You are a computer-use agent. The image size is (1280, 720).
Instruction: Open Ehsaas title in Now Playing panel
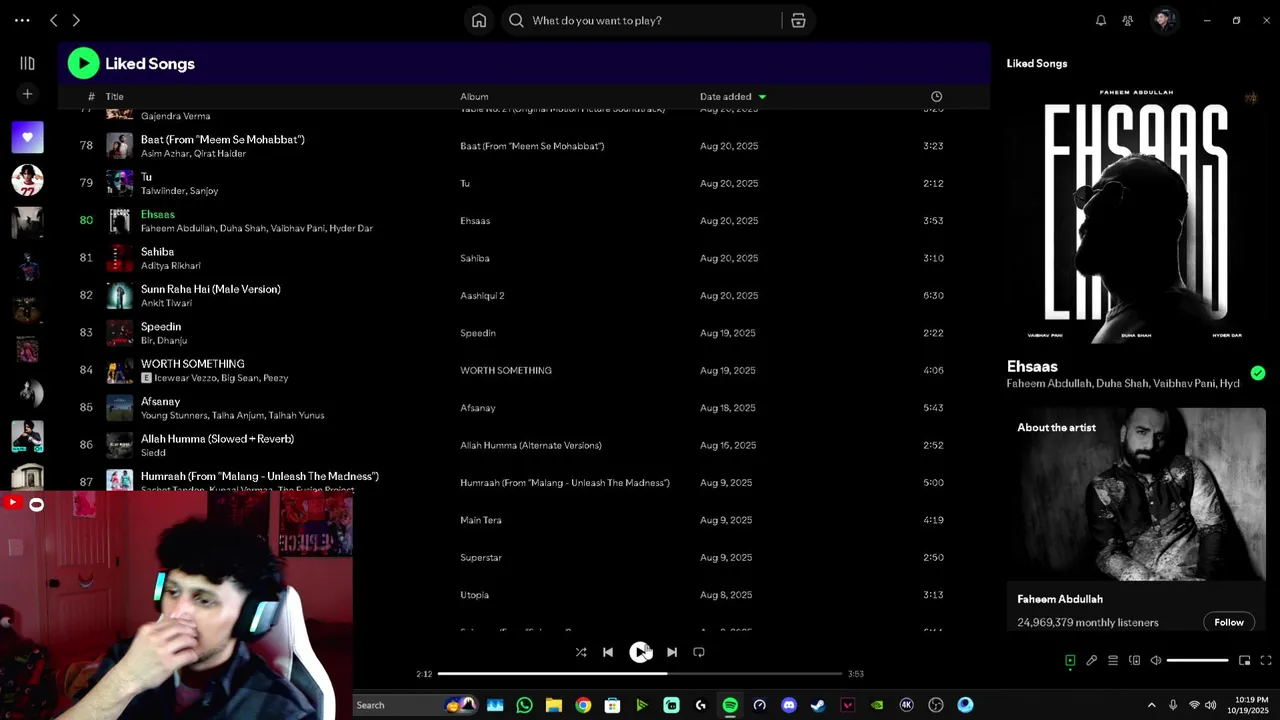click(x=1032, y=366)
